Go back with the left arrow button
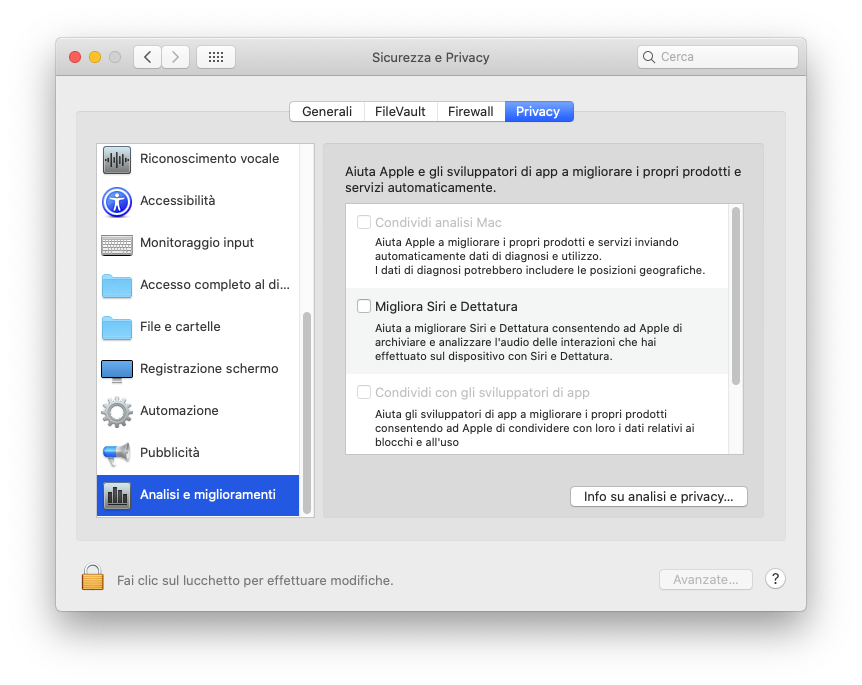The image size is (862, 685). (x=148, y=57)
